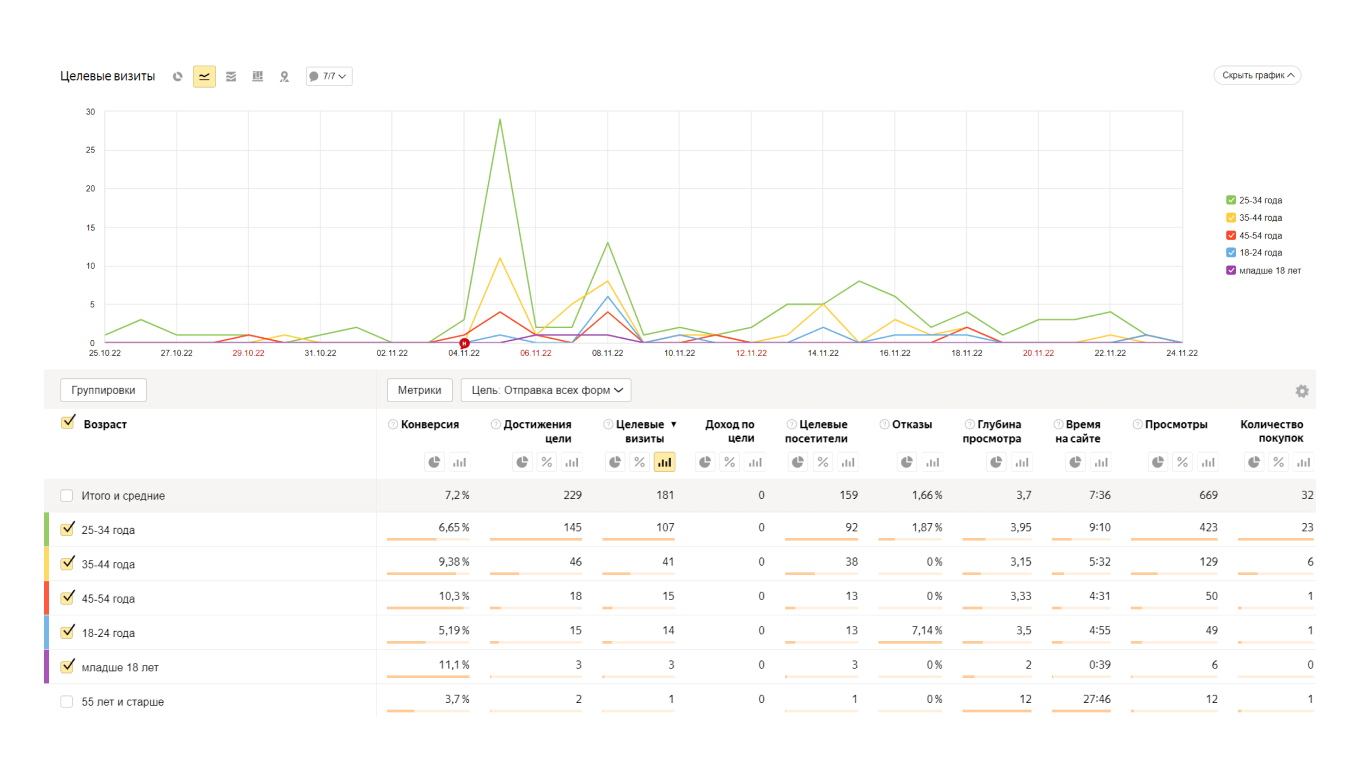The image size is (1360, 779).
Task: Show percent values for Достижения цели
Action: point(547,462)
